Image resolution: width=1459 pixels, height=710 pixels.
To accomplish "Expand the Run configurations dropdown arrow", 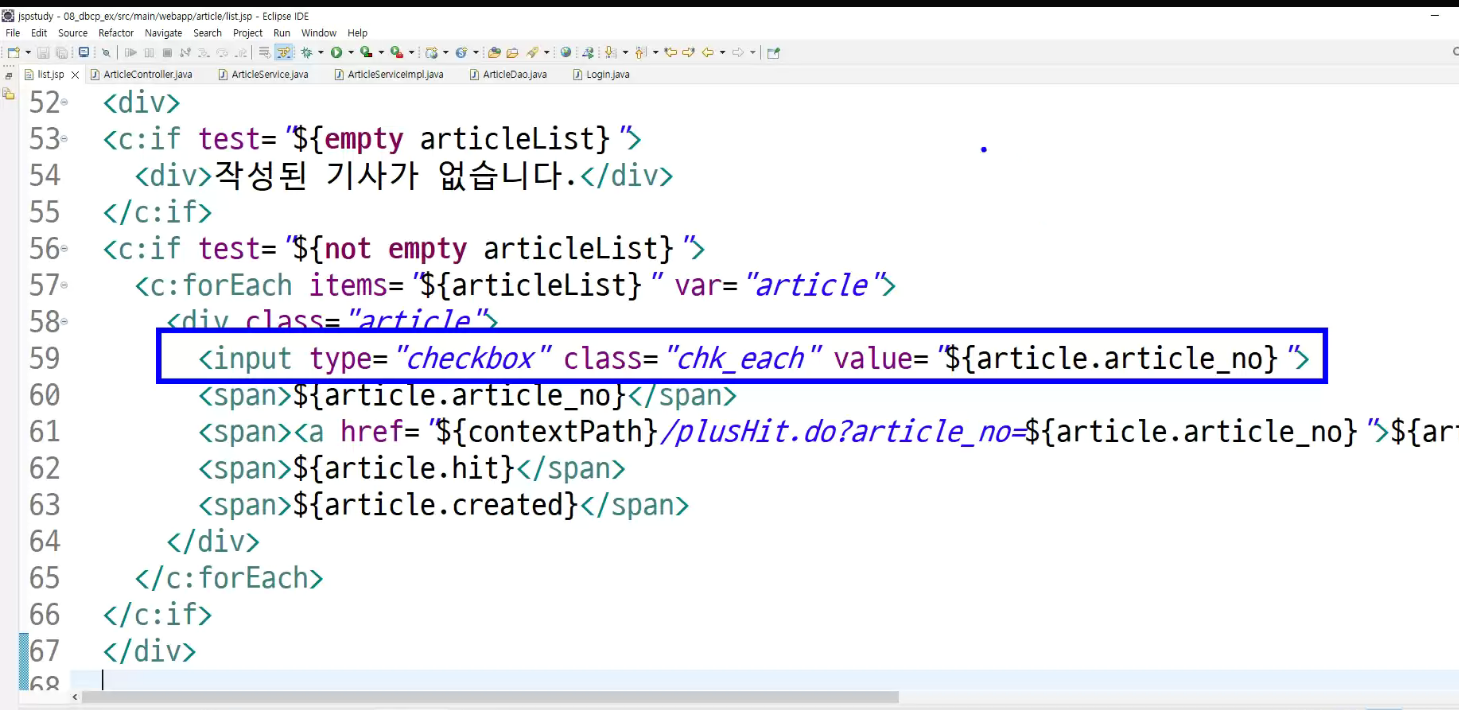I will pos(351,52).
